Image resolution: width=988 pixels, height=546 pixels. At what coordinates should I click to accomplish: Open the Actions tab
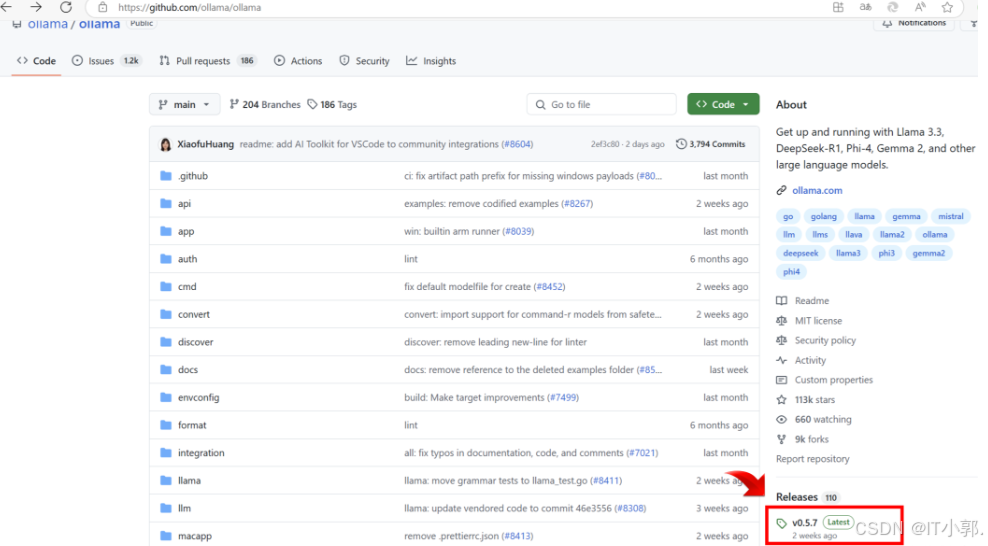[298, 61]
